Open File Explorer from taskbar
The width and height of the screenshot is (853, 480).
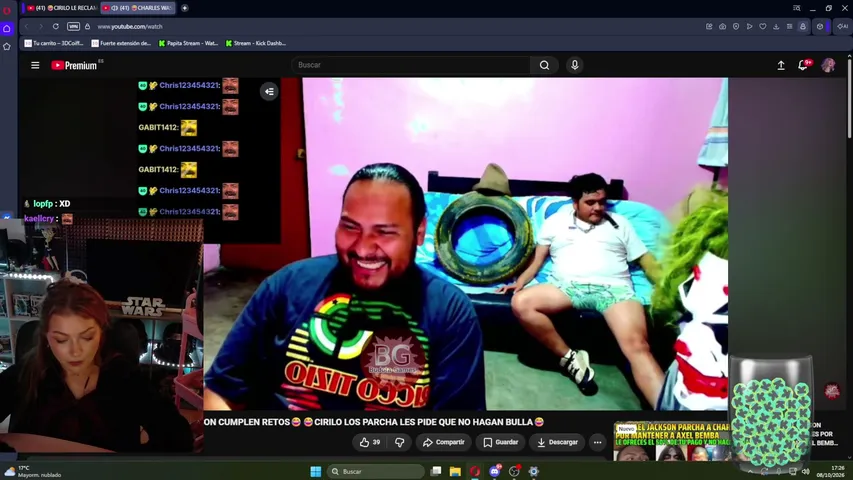click(x=455, y=471)
